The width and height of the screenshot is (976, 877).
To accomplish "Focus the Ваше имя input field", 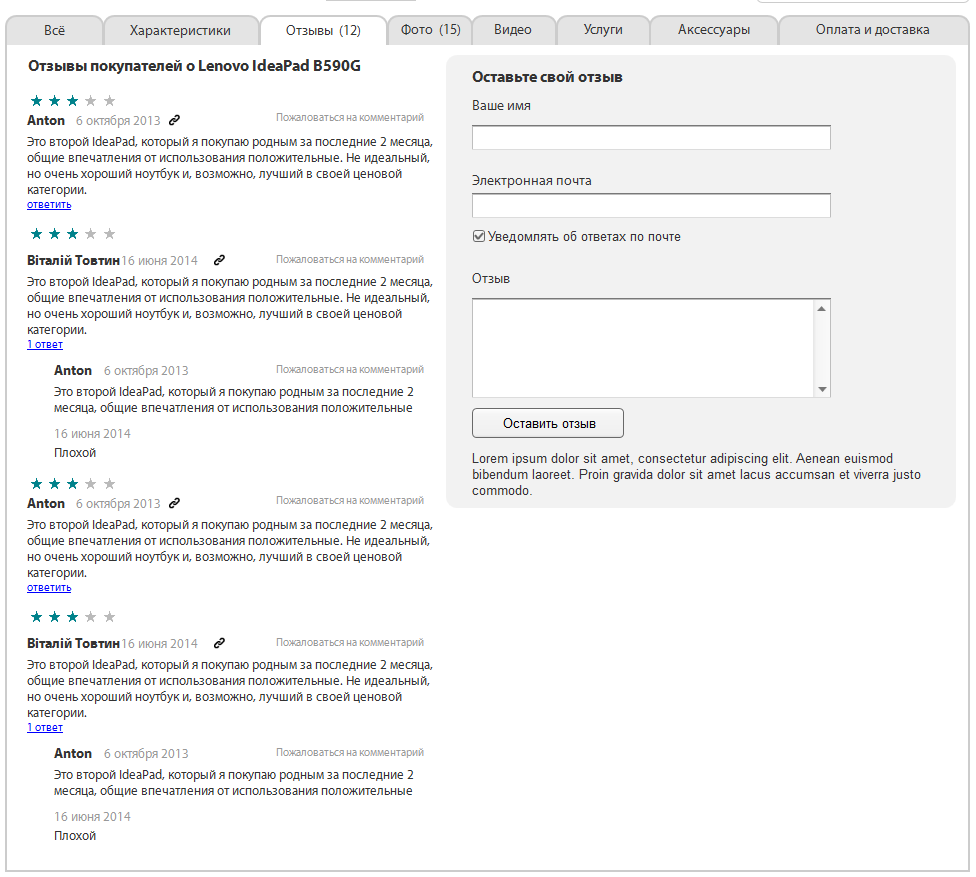I will pyautogui.click(x=651, y=138).
